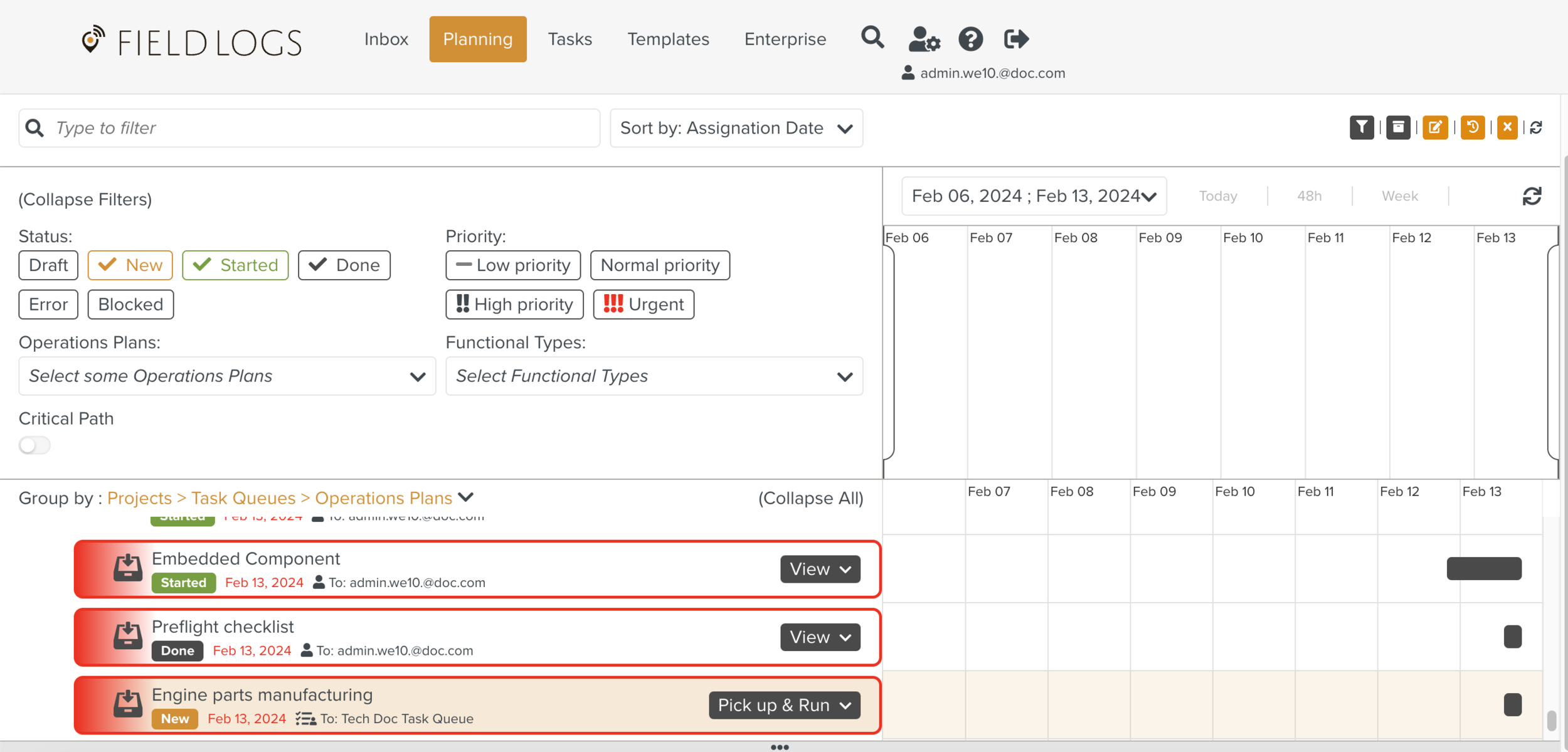1568x752 pixels.
Task: Click the funnel filter toolbar icon
Action: coord(1361,127)
